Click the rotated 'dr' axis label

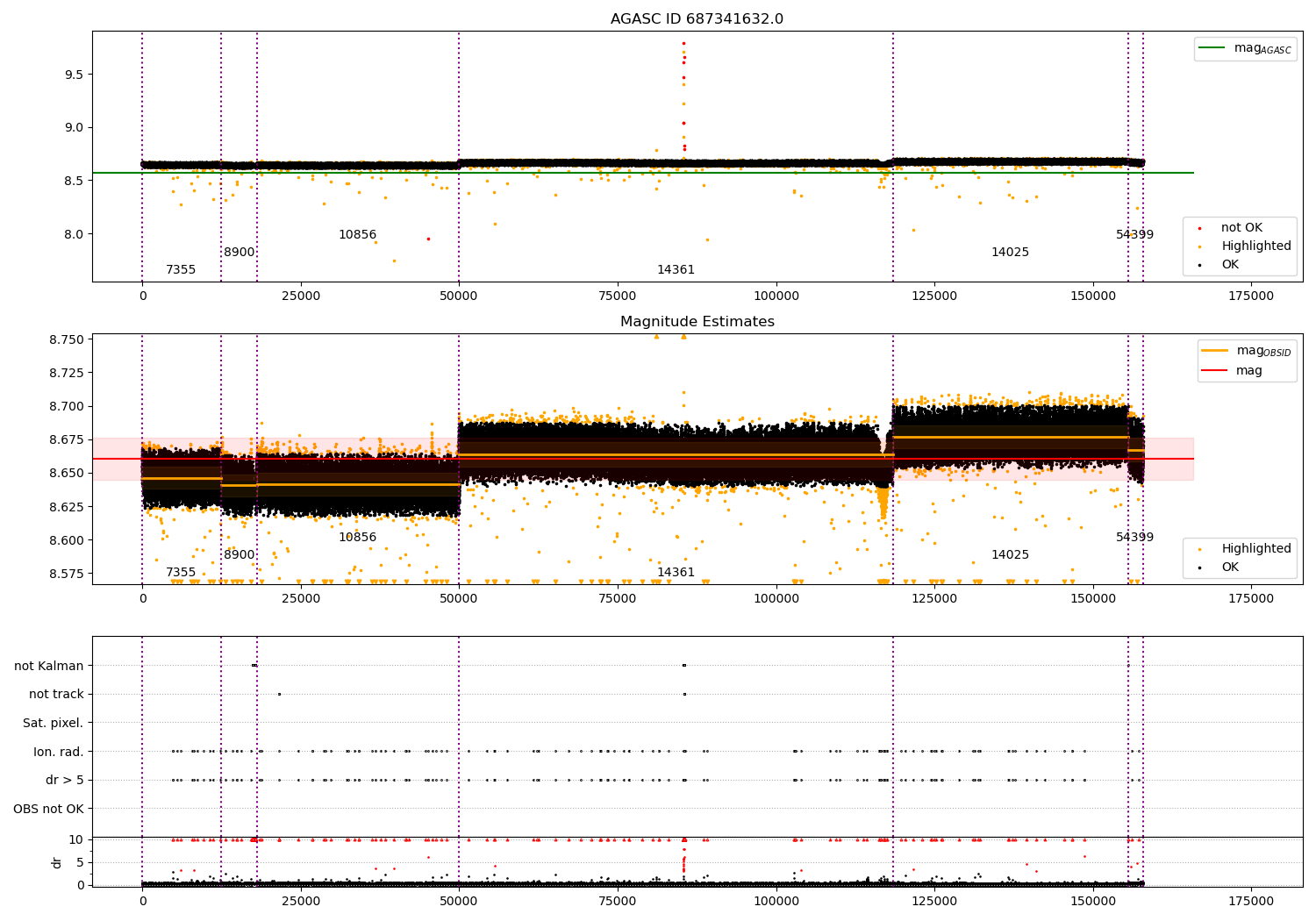57,862
